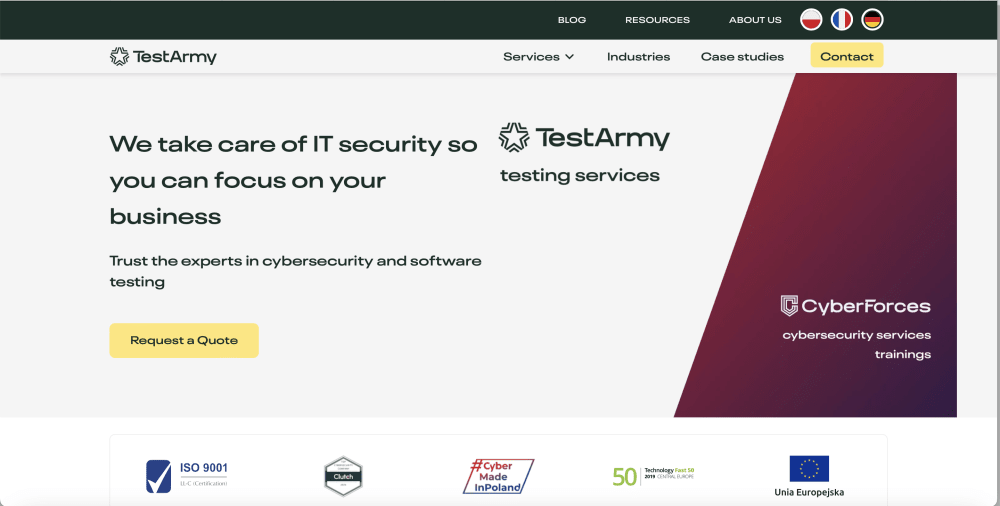The image size is (1000, 506).
Task: Open the About Us link
Action: 755,20
